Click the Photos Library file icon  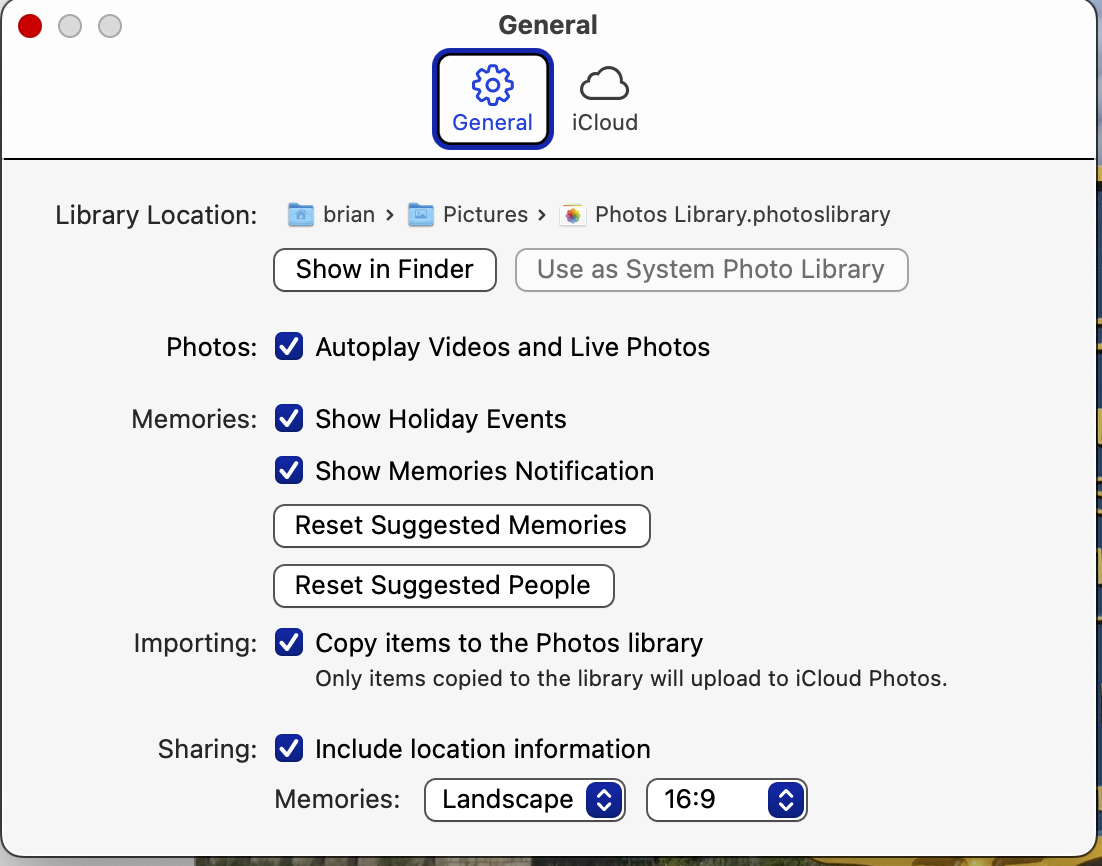click(x=572, y=214)
